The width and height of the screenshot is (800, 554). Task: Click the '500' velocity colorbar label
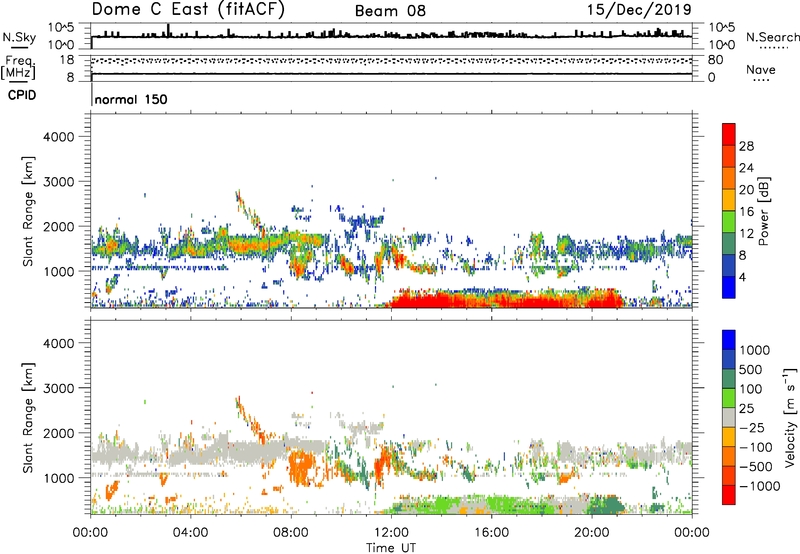750,370
